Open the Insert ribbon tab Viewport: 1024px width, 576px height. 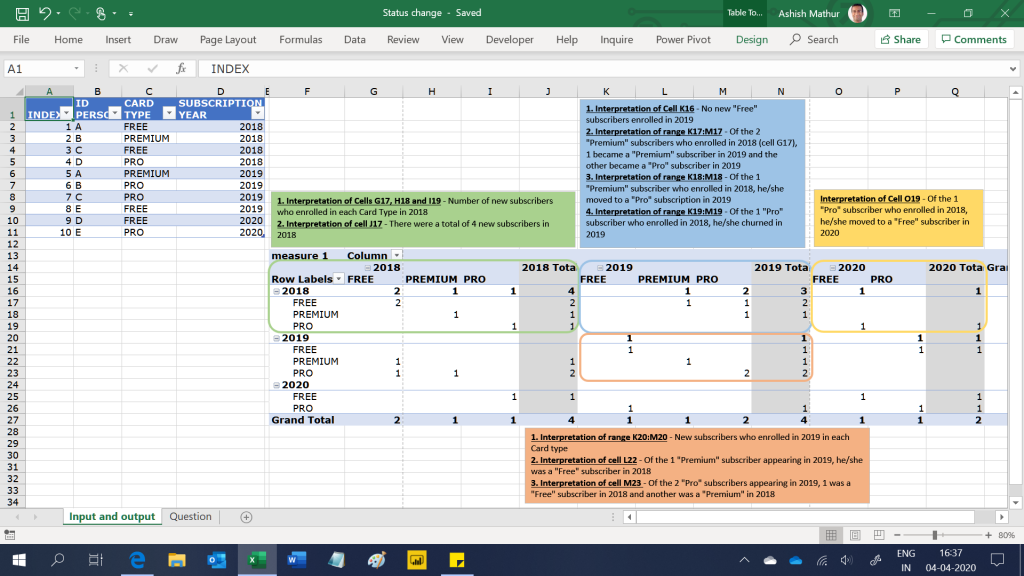click(x=118, y=39)
